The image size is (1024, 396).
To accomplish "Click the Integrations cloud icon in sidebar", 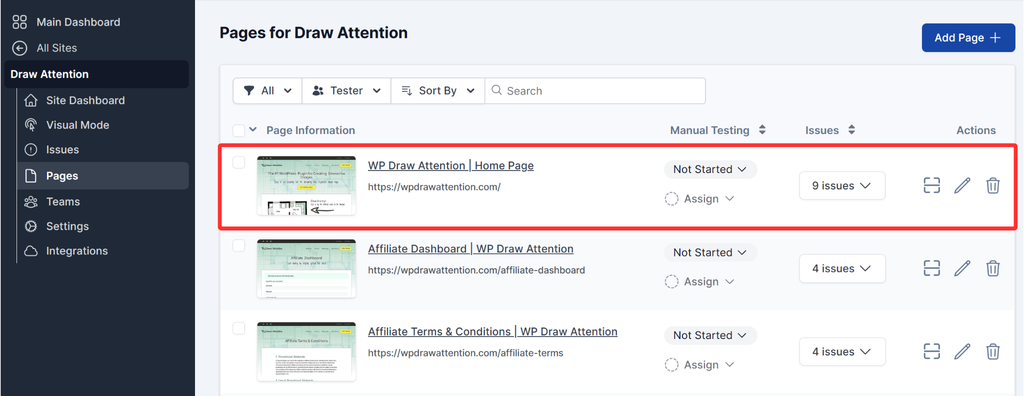I will click(x=30, y=251).
